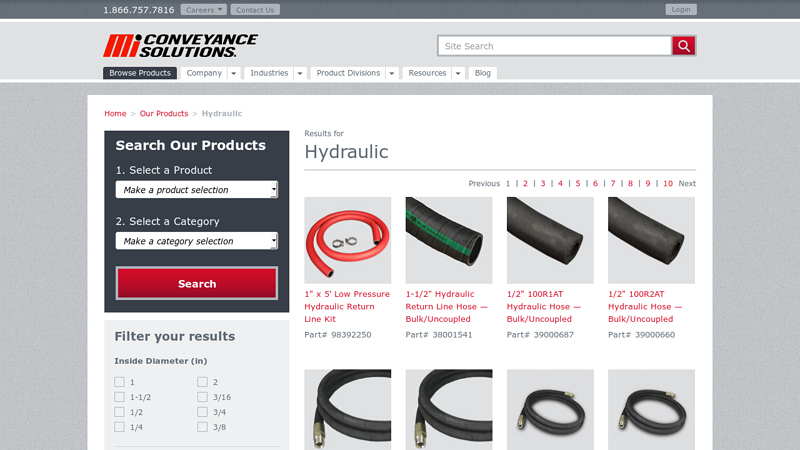Go to results page 8
800x450 pixels.
coord(630,183)
